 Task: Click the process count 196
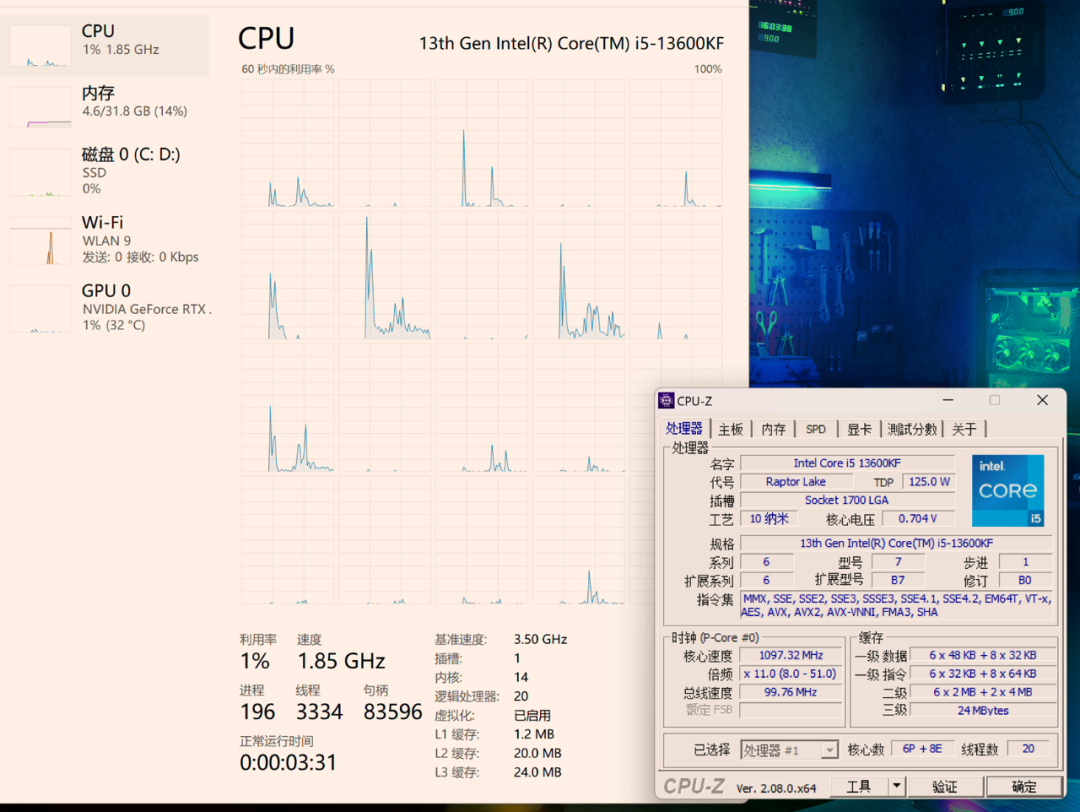(x=258, y=711)
